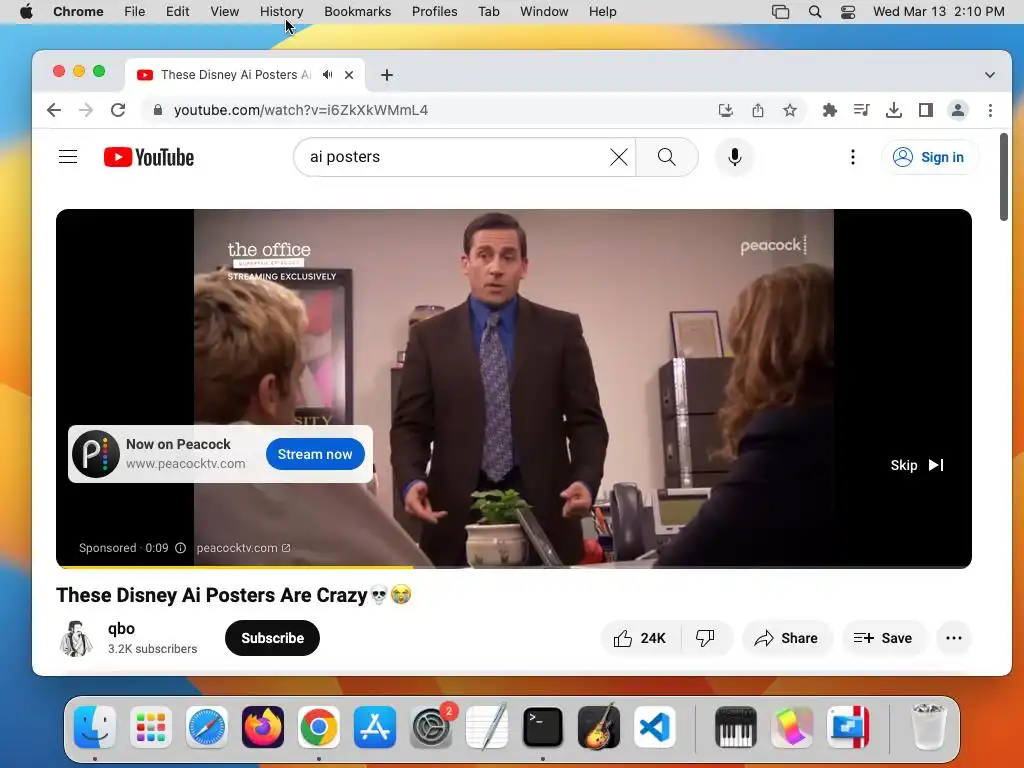Viewport: 1024px width, 768px height.
Task: Launch Firefox from the Dock
Action: coord(263,727)
